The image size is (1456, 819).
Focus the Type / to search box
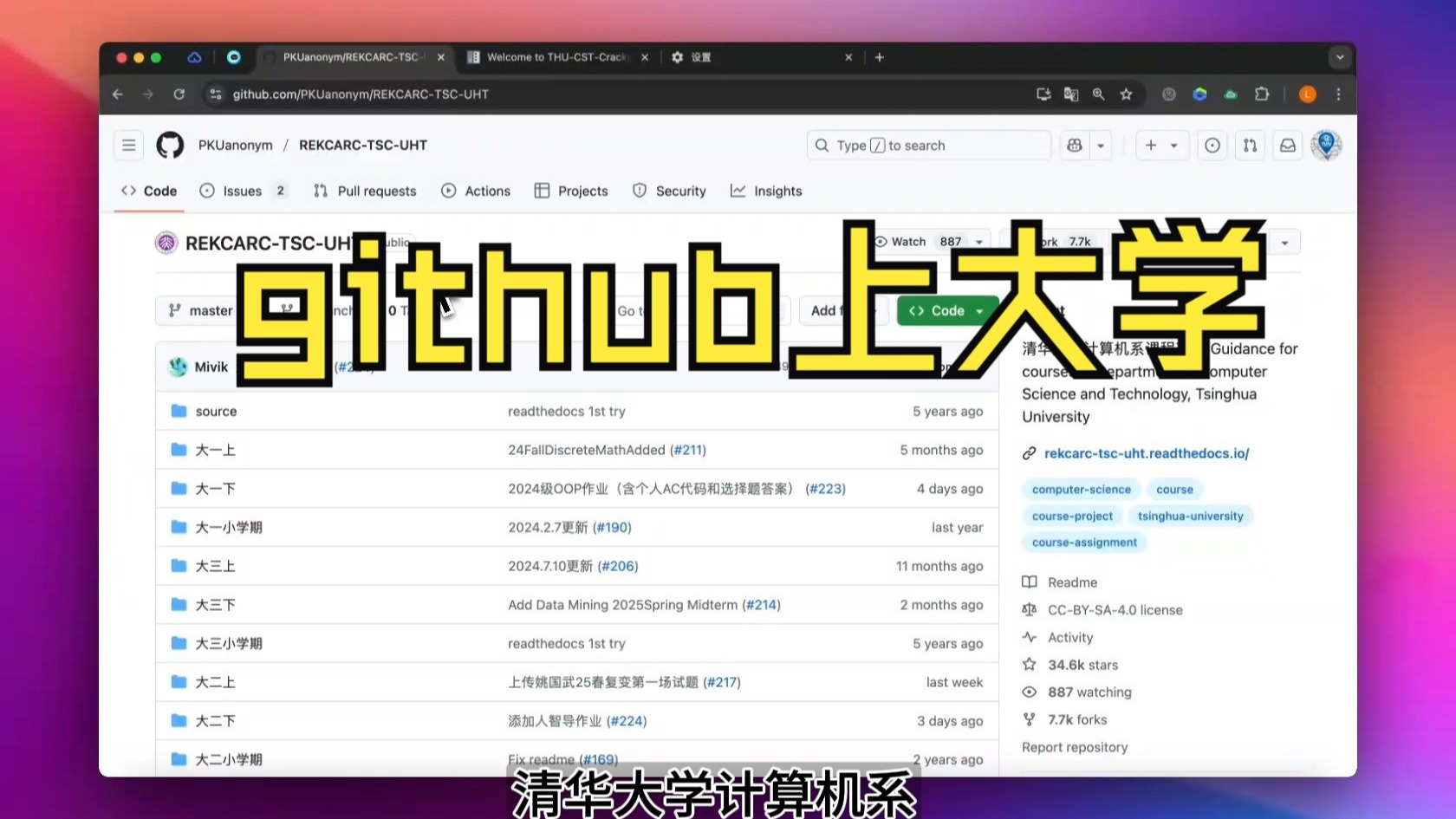928,146
